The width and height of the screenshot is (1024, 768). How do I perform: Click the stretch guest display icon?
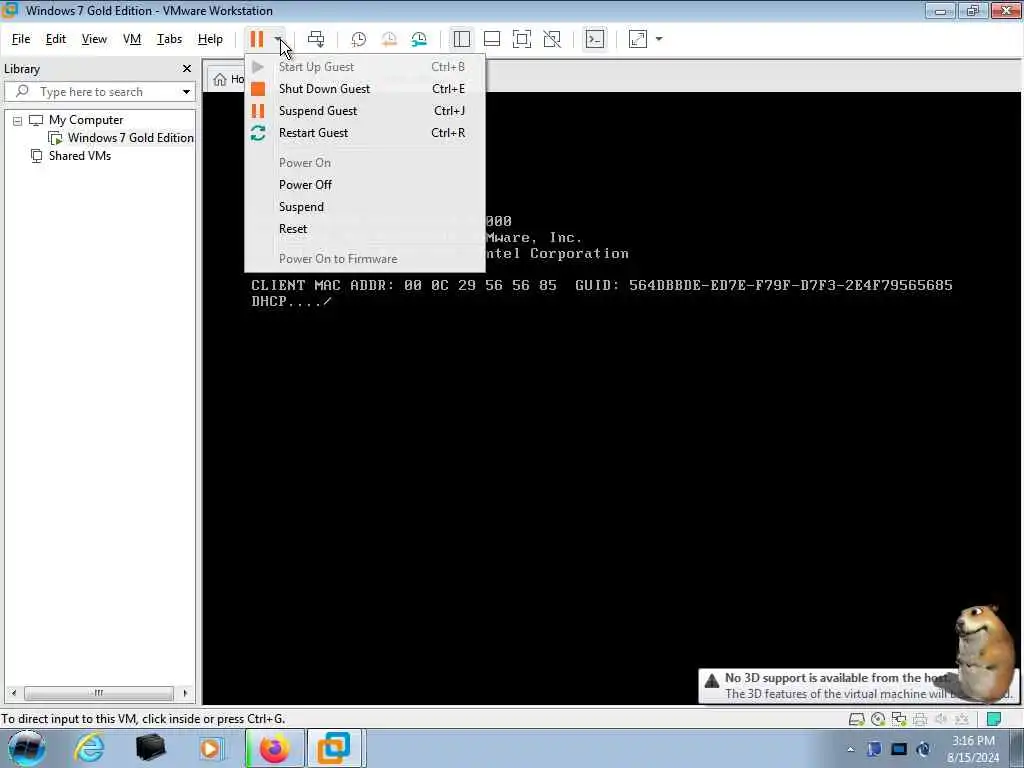637,39
